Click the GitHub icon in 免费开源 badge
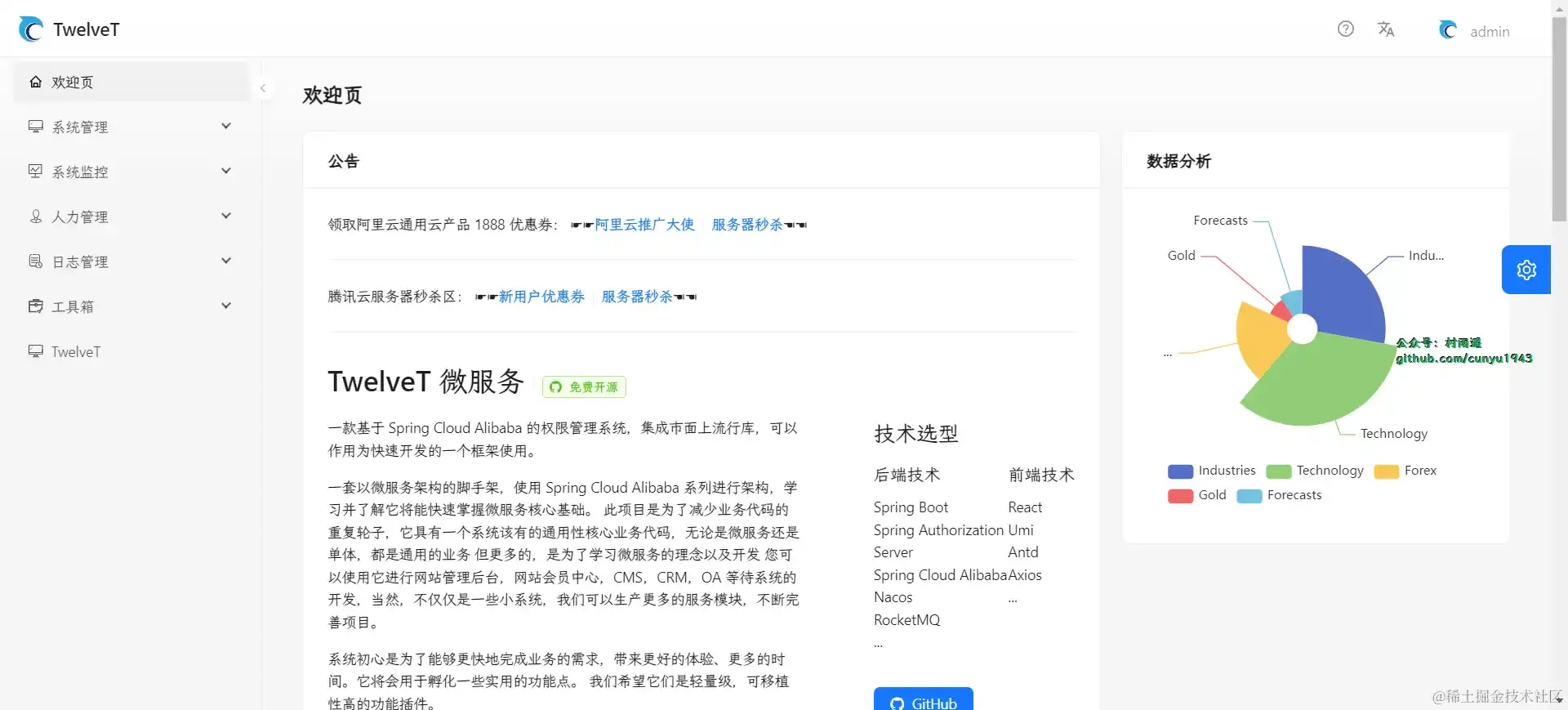 click(x=555, y=387)
